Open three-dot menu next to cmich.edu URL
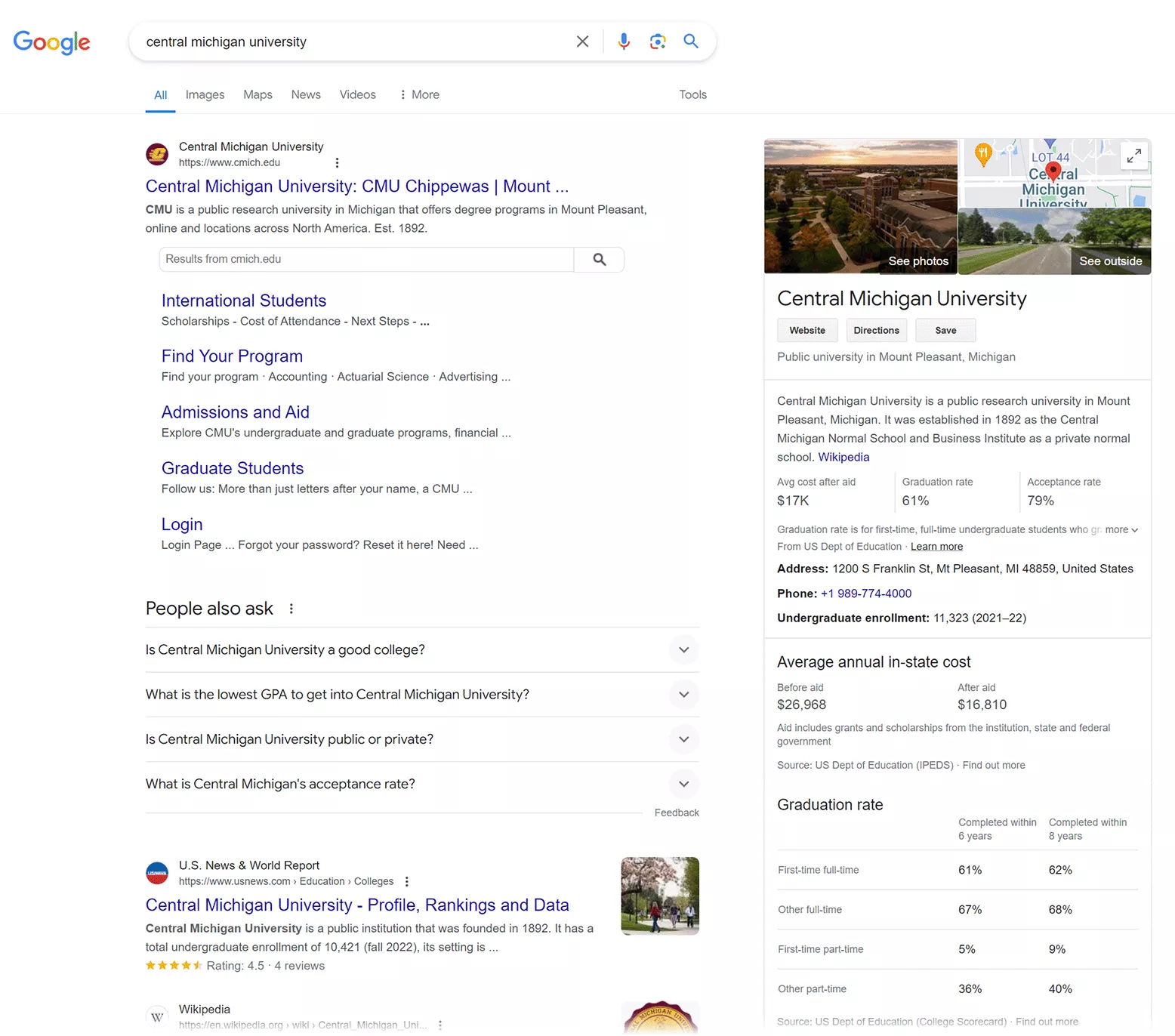 pos(337,162)
